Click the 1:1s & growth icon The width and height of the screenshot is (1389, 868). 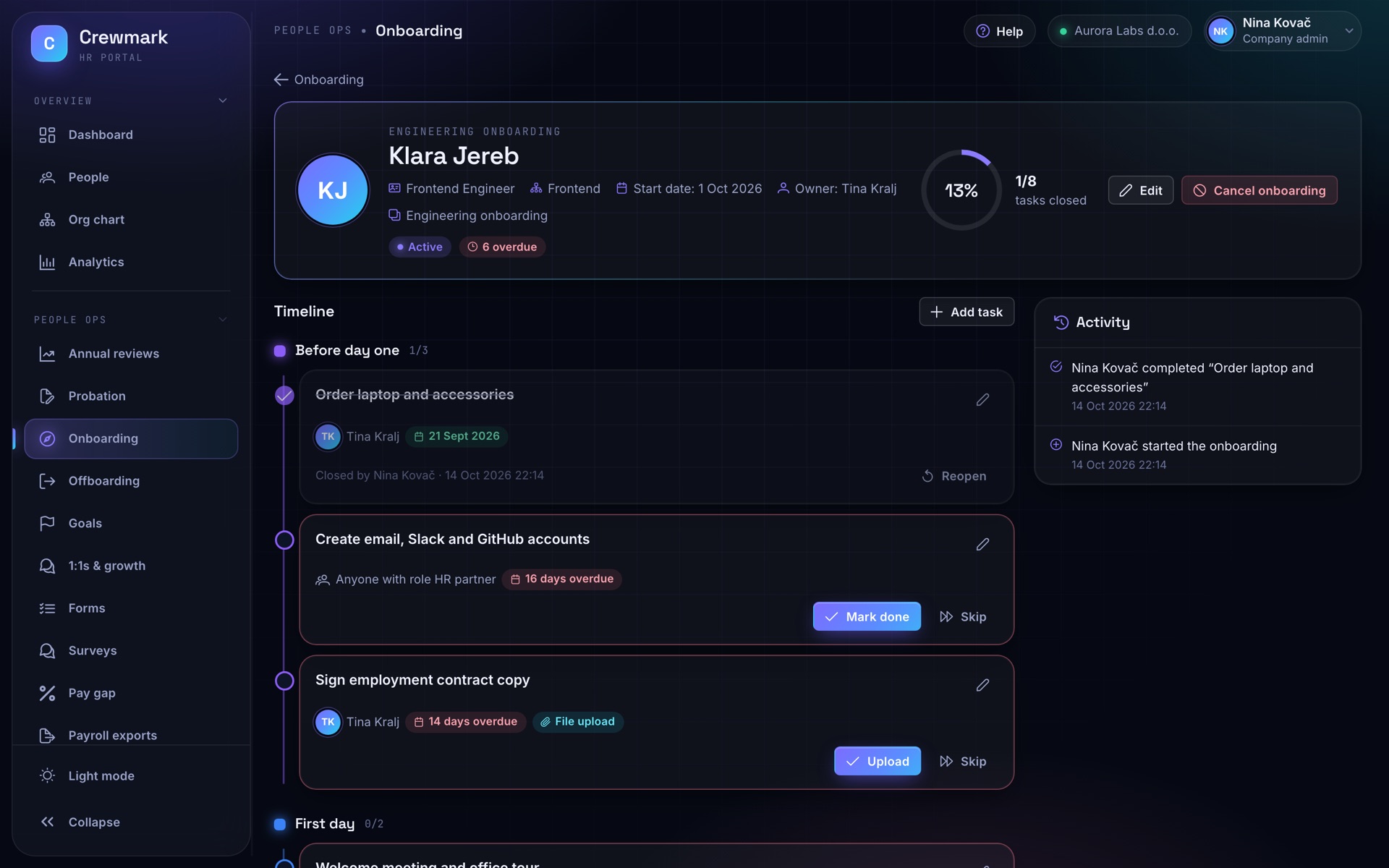[x=47, y=566]
